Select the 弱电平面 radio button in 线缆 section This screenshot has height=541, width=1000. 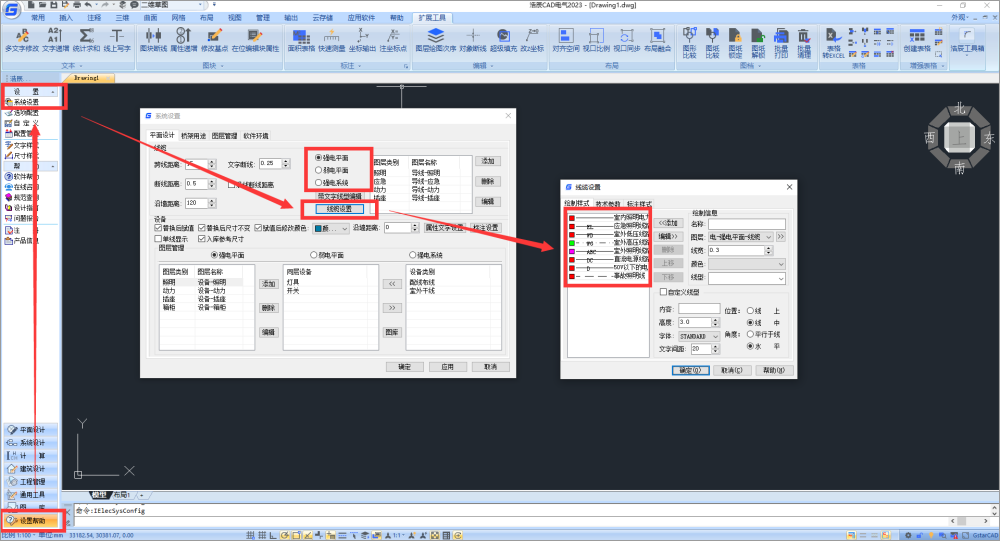point(319,170)
